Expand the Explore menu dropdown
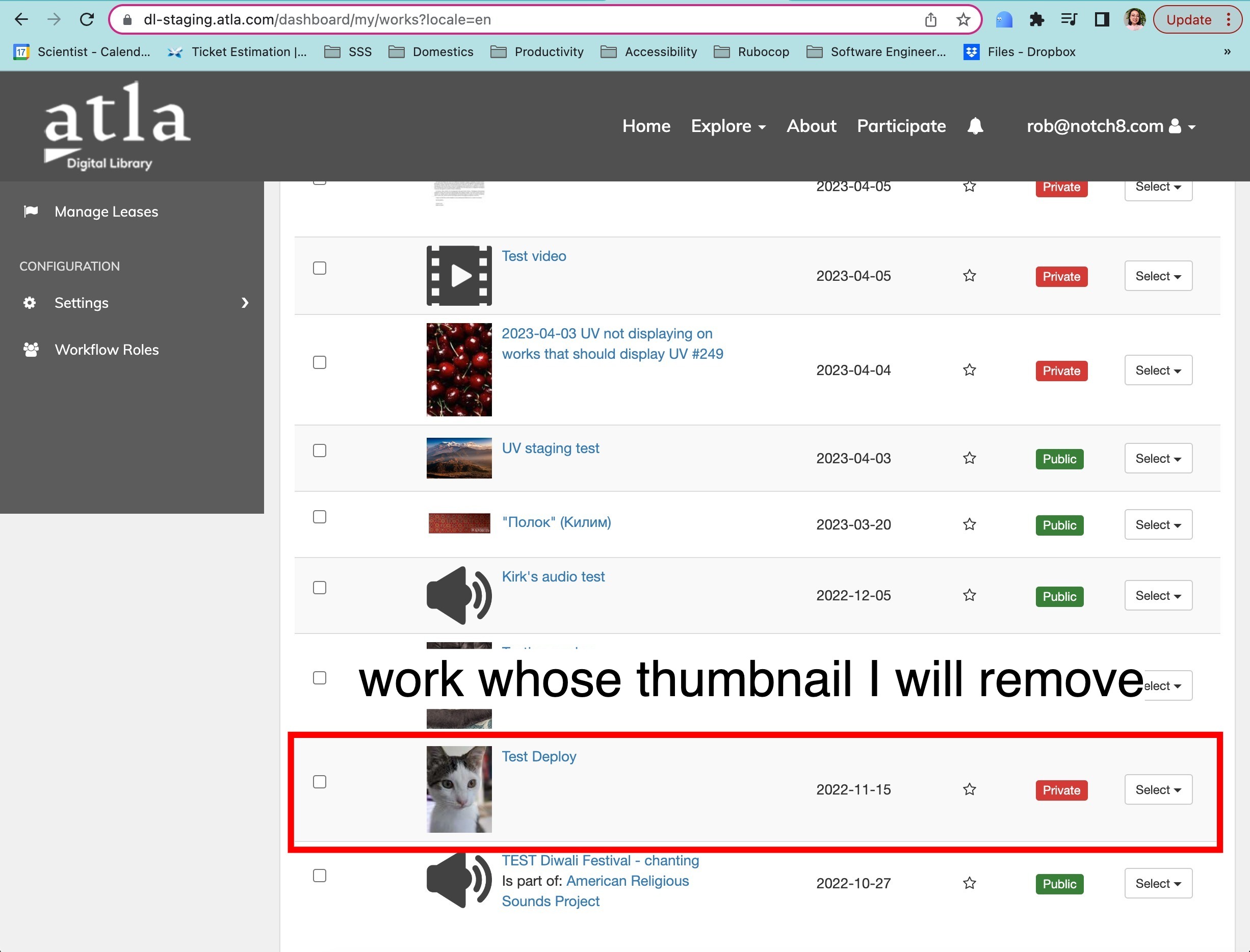Image resolution: width=1250 pixels, height=952 pixels. click(x=728, y=126)
